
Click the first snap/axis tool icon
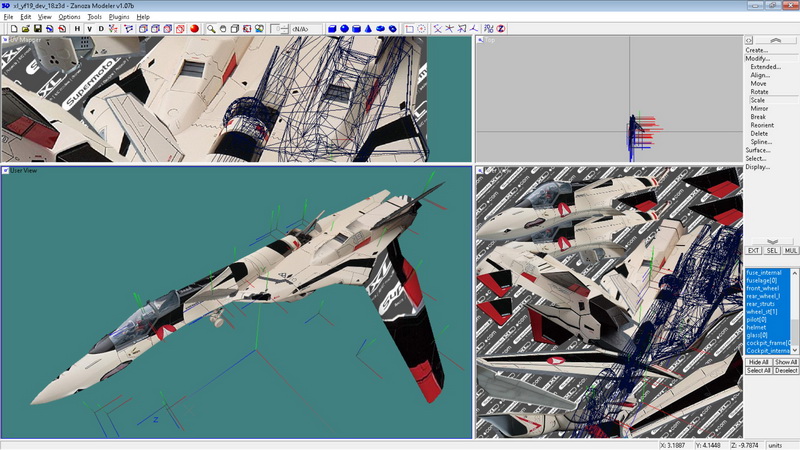[x=438, y=29]
